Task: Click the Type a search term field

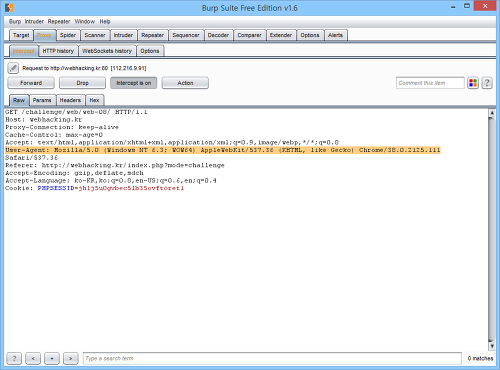Action: (272, 358)
